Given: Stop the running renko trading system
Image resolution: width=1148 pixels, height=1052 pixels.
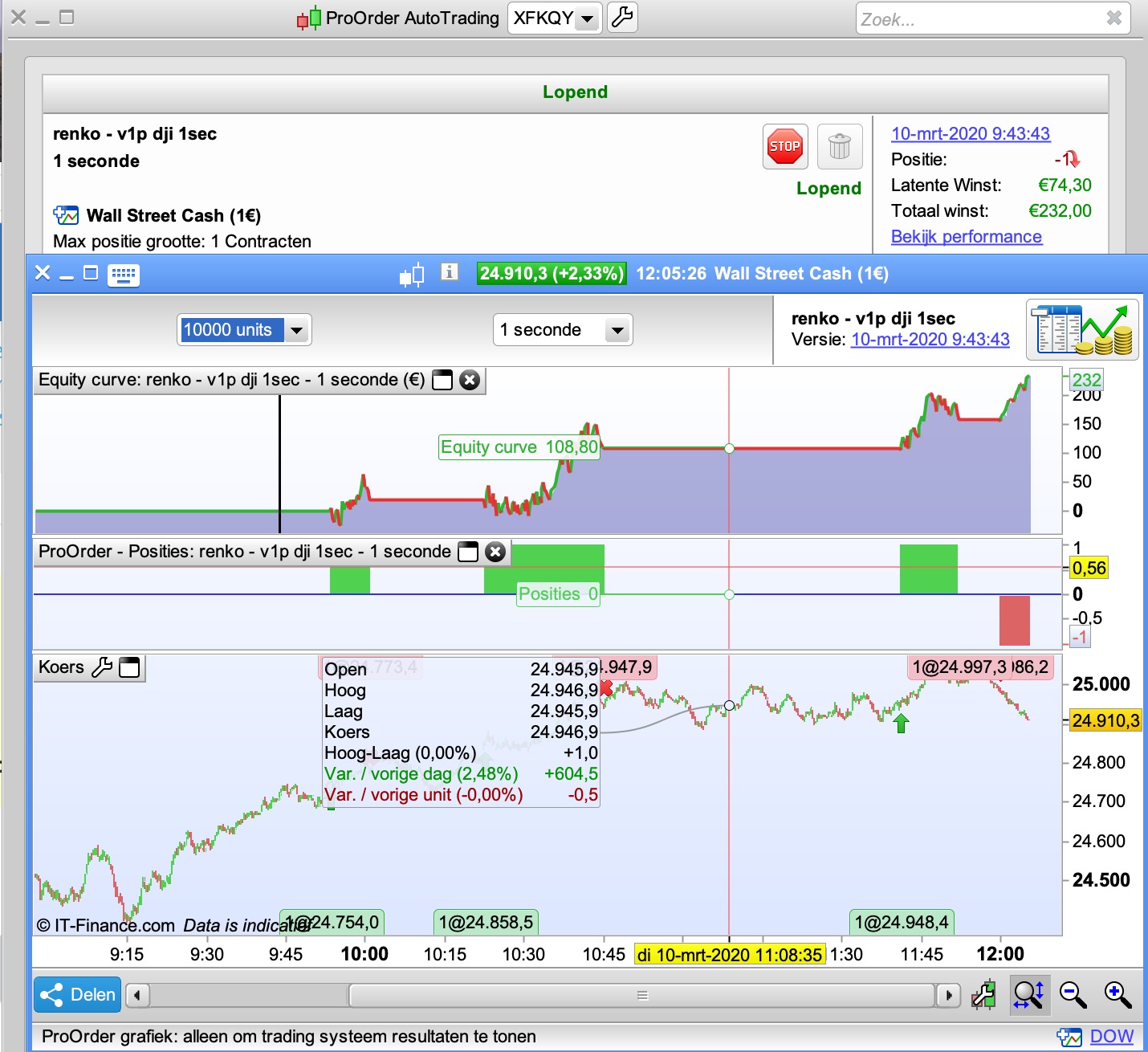Looking at the screenshot, I should coord(784,146).
